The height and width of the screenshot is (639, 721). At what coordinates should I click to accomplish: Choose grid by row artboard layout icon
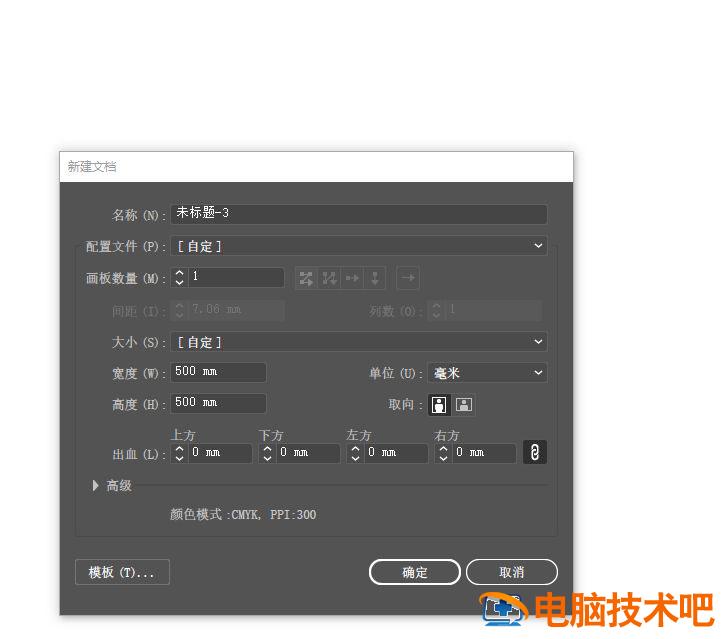click(306, 278)
